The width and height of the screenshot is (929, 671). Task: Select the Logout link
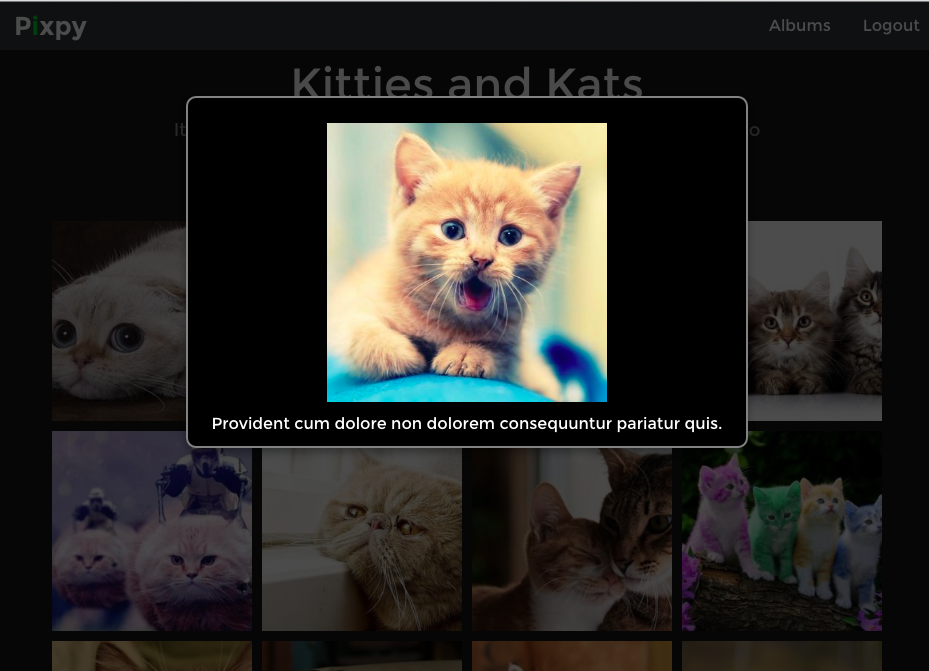point(890,25)
